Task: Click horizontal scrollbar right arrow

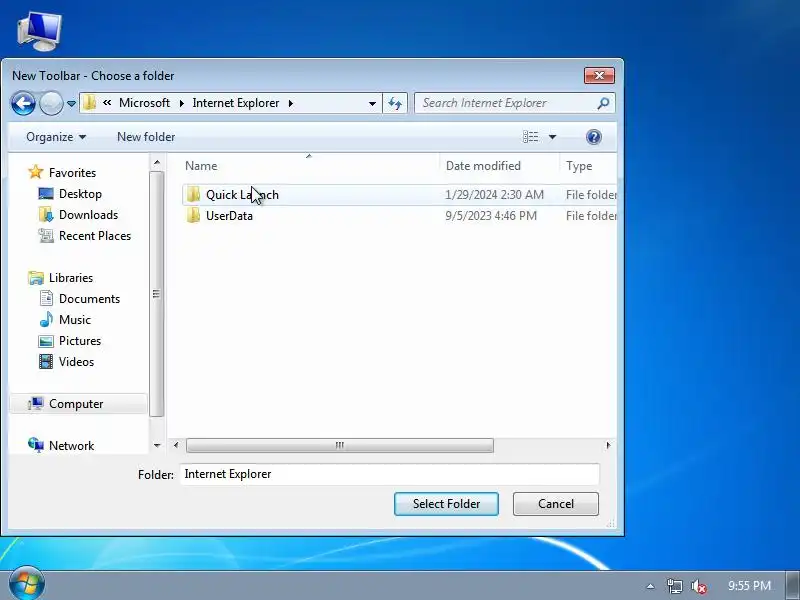Action: pyautogui.click(x=608, y=445)
